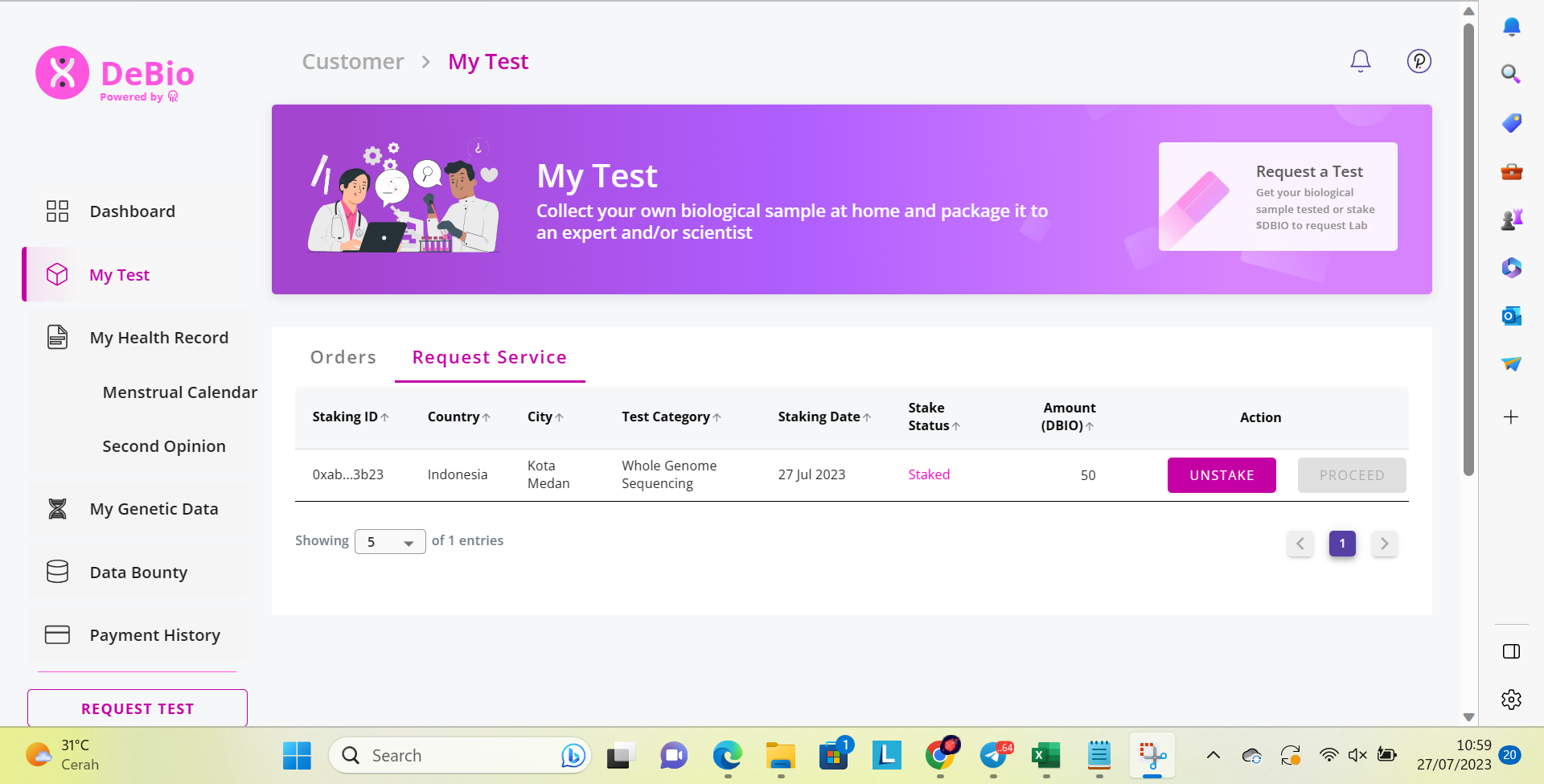Screen dimensions: 1544x784
Task: Open Edge sidebar Microsoft 365 icon
Action: [x=1511, y=267]
